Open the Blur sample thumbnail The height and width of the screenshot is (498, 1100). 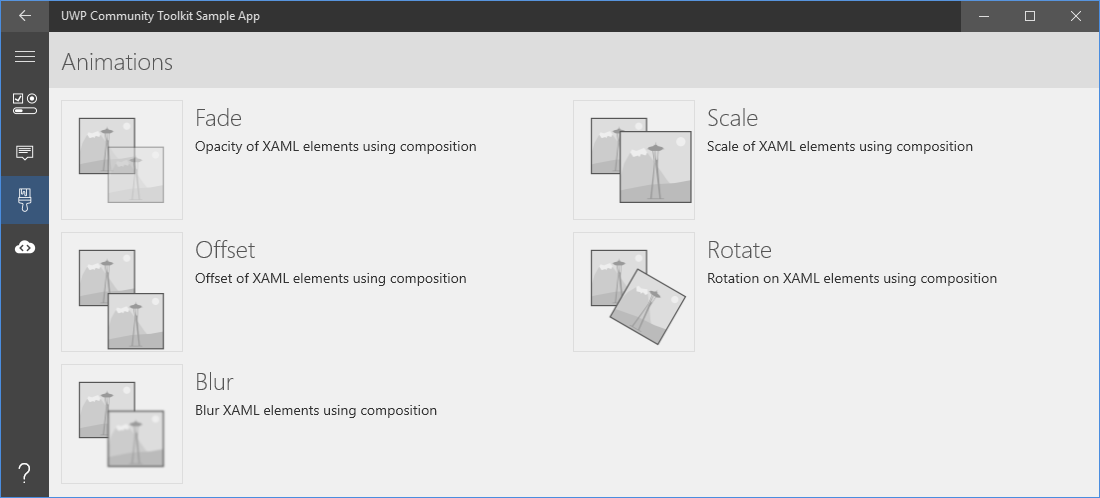pos(122,424)
